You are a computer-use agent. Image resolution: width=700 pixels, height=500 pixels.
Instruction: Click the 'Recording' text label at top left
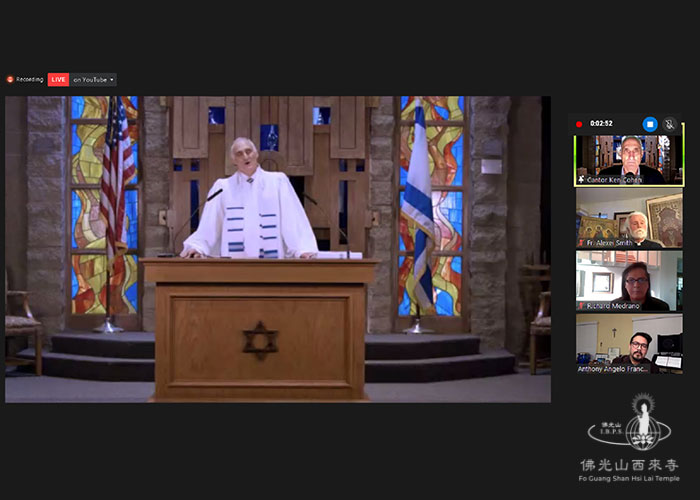[x=30, y=79]
